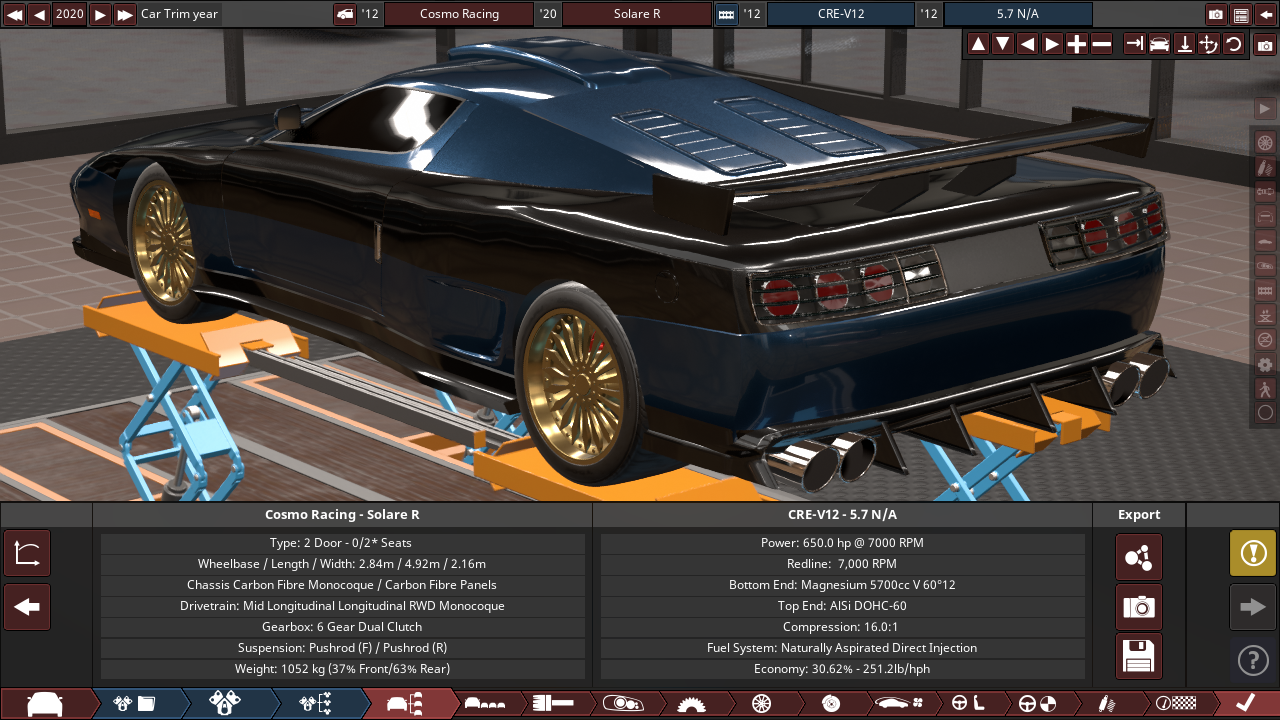Open the Cosmo Racing model name field
This screenshot has height=720, width=1280.
459,14
